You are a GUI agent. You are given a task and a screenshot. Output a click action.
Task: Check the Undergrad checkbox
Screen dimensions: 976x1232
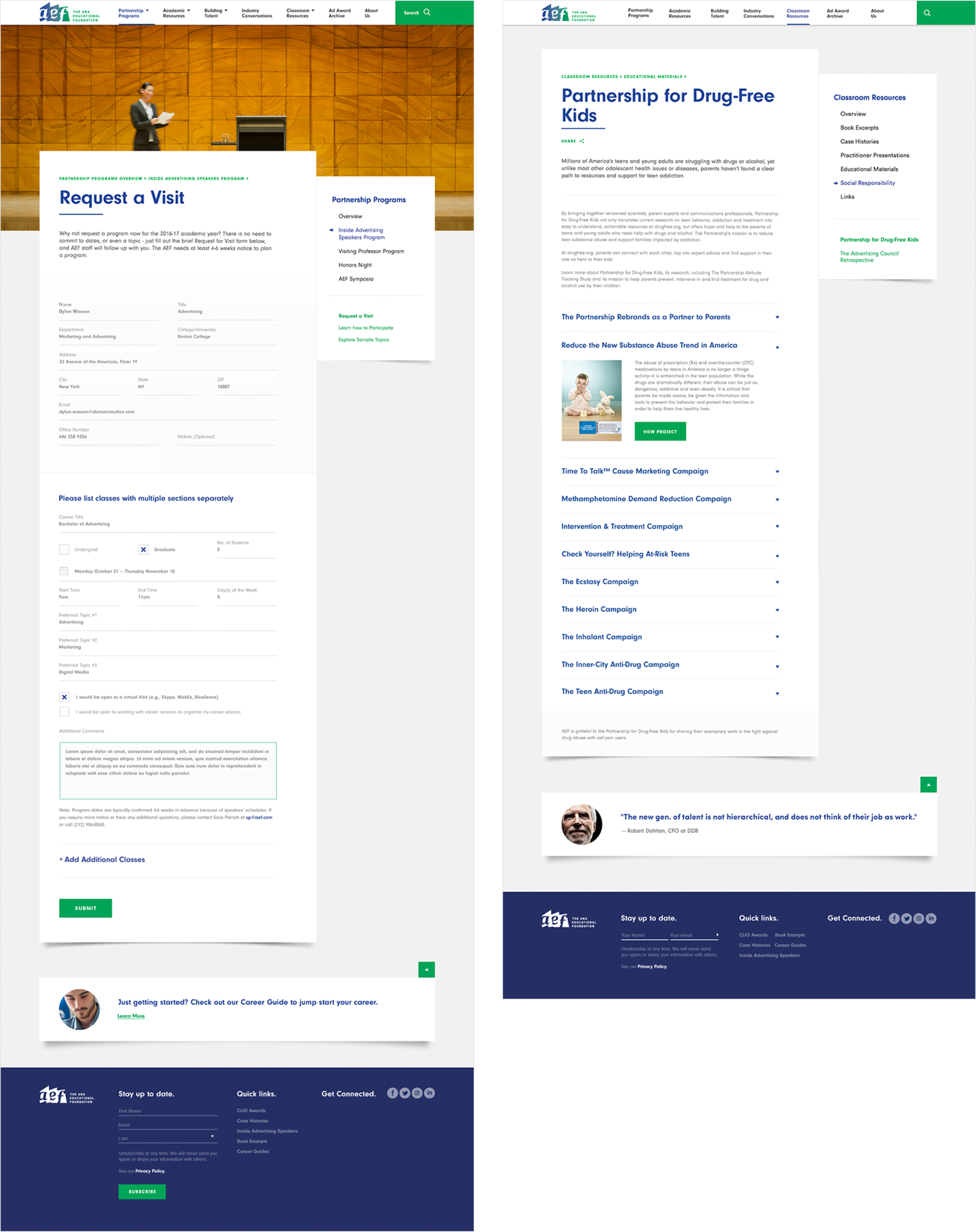click(x=64, y=549)
